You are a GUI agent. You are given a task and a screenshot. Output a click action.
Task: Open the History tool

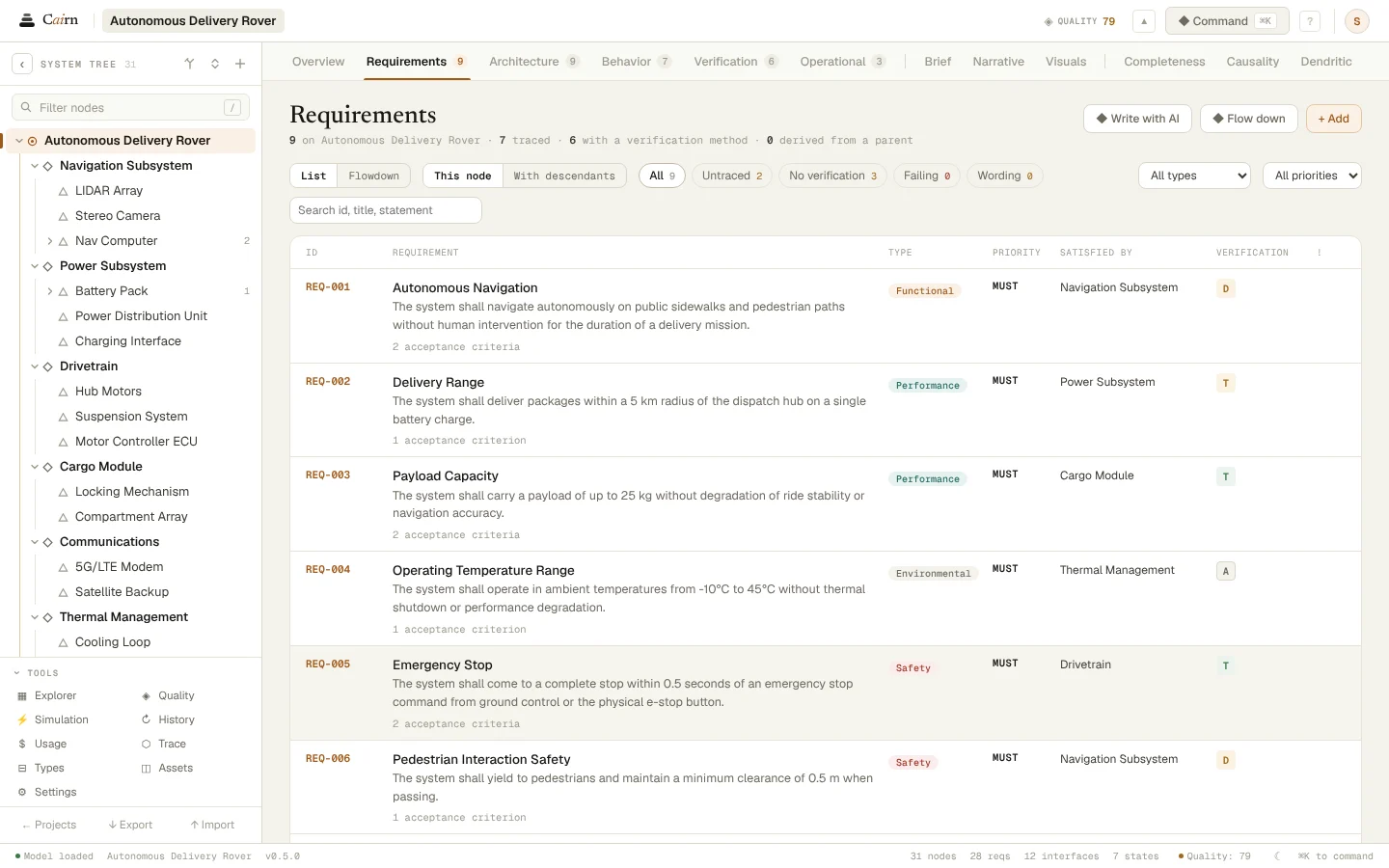[176, 719]
